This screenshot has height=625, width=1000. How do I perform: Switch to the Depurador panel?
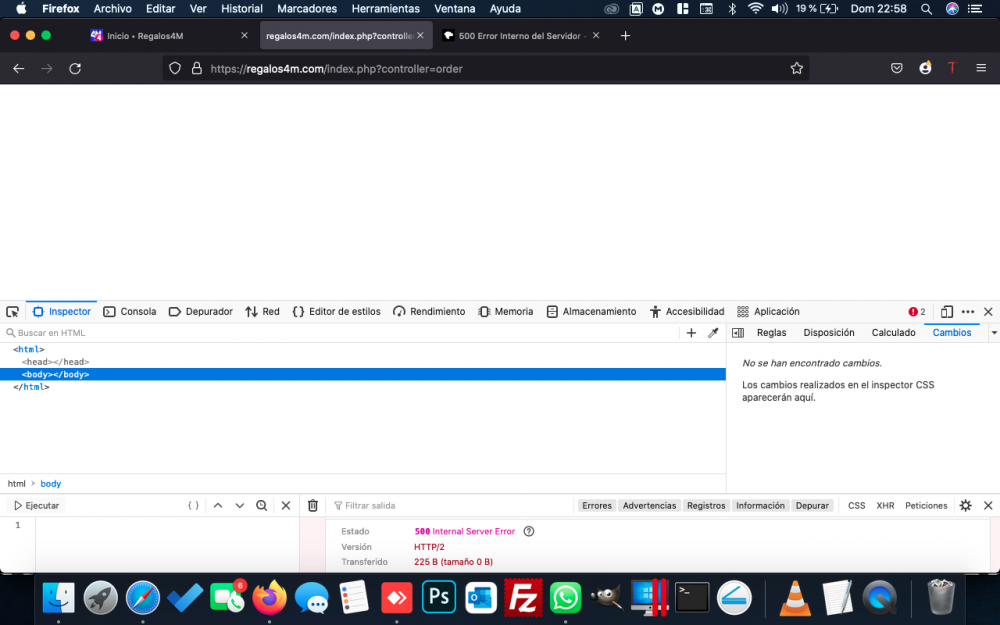click(200, 311)
